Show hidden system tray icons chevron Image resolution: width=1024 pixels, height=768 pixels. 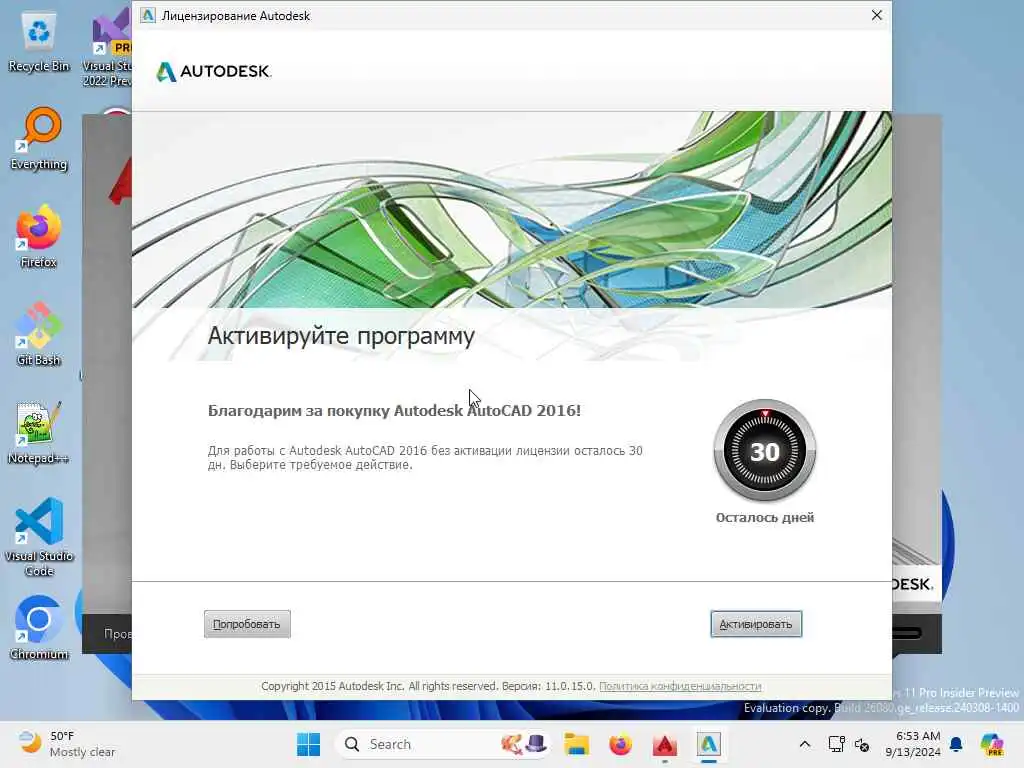click(x=805, y=744)
